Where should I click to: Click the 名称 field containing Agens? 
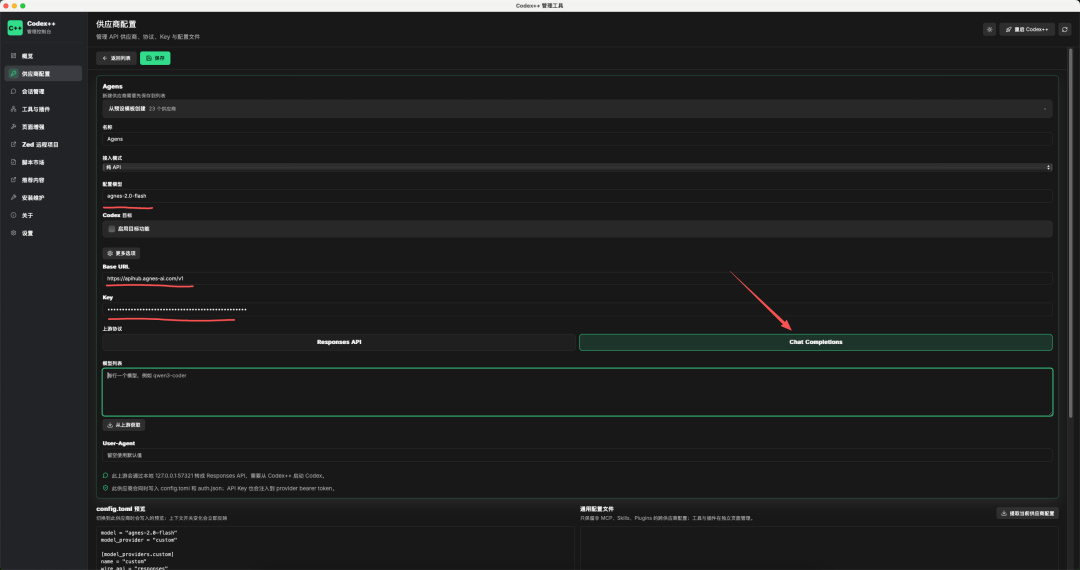tap(577, 139)
